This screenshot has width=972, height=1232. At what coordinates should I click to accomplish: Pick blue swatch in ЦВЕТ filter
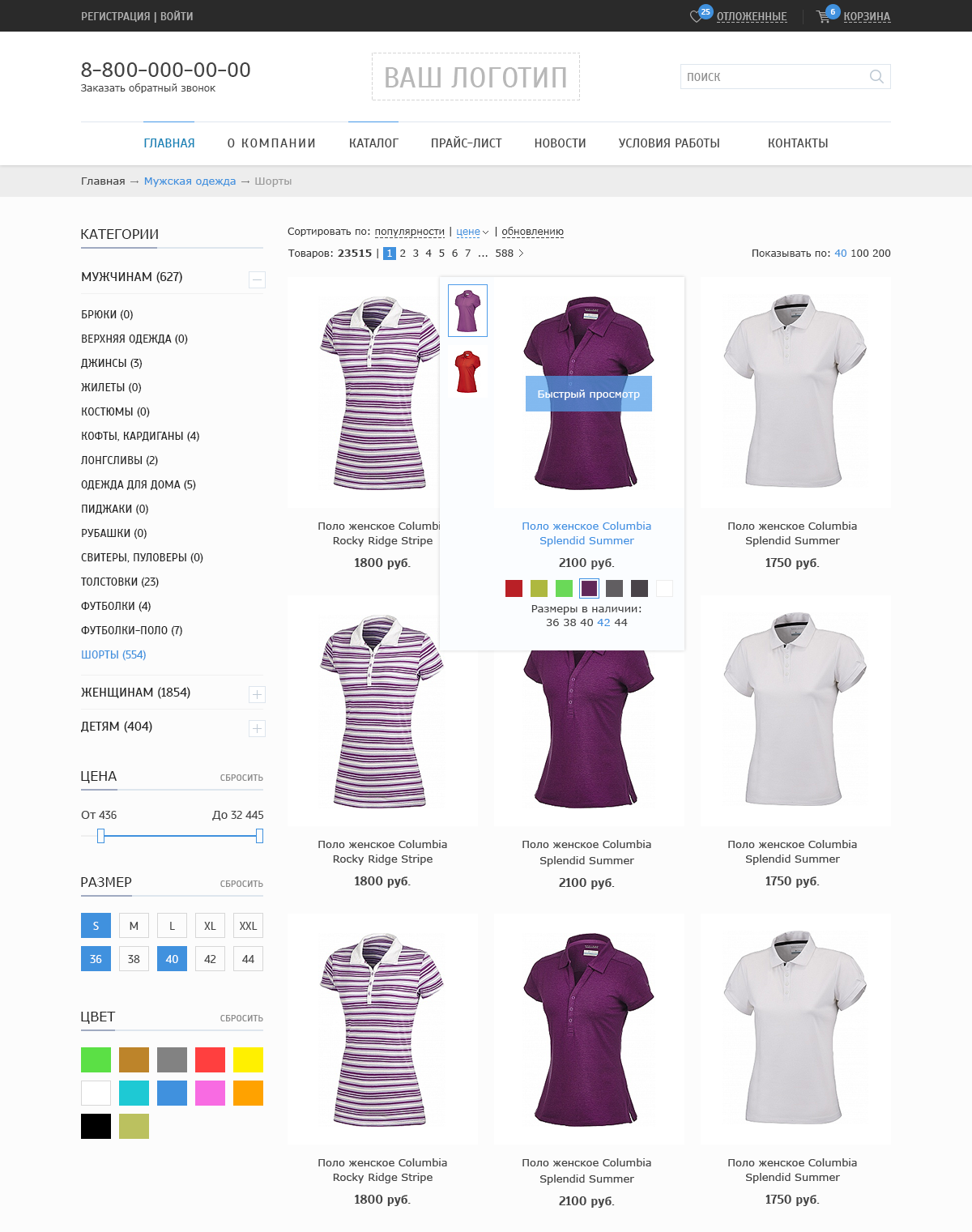(x=172, y=1093)
